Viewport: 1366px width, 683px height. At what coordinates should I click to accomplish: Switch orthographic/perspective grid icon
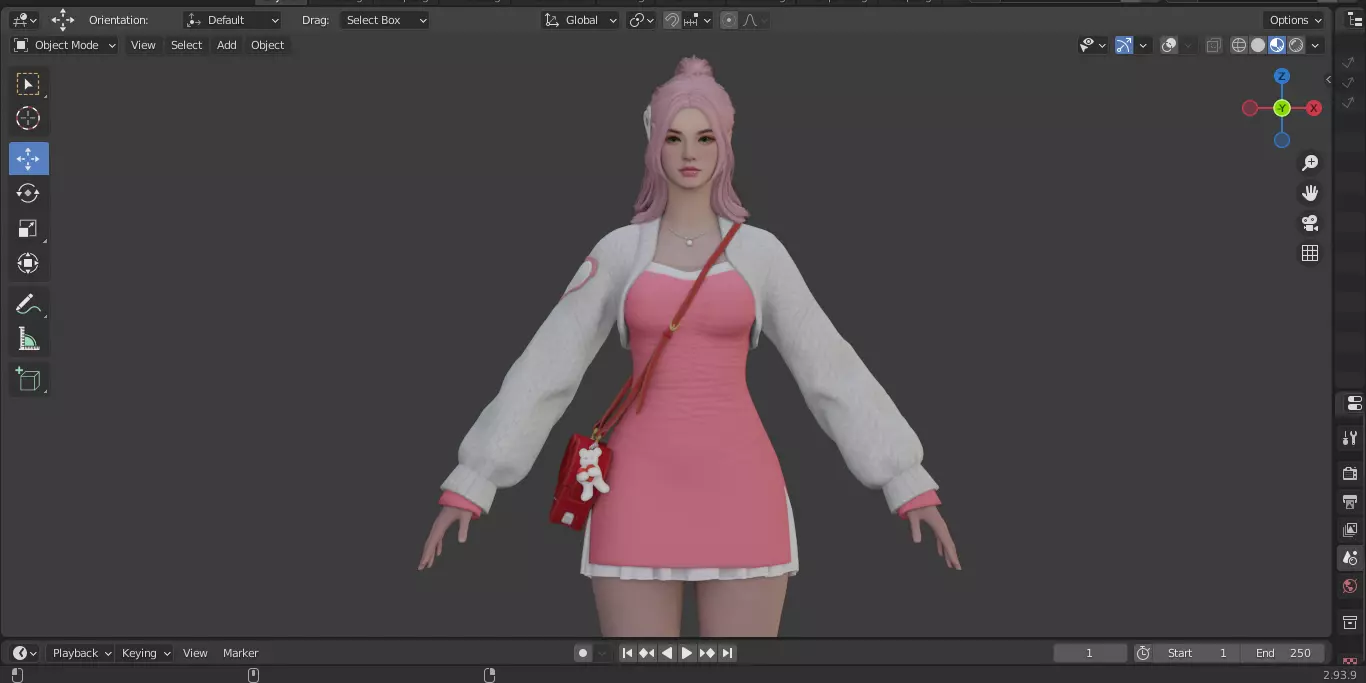click(x=1310, y=253)
